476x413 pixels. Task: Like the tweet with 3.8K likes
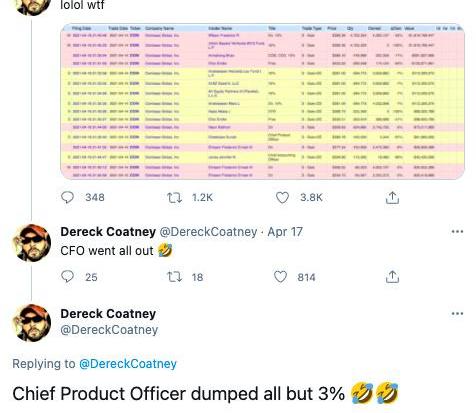tap(282, 197)
